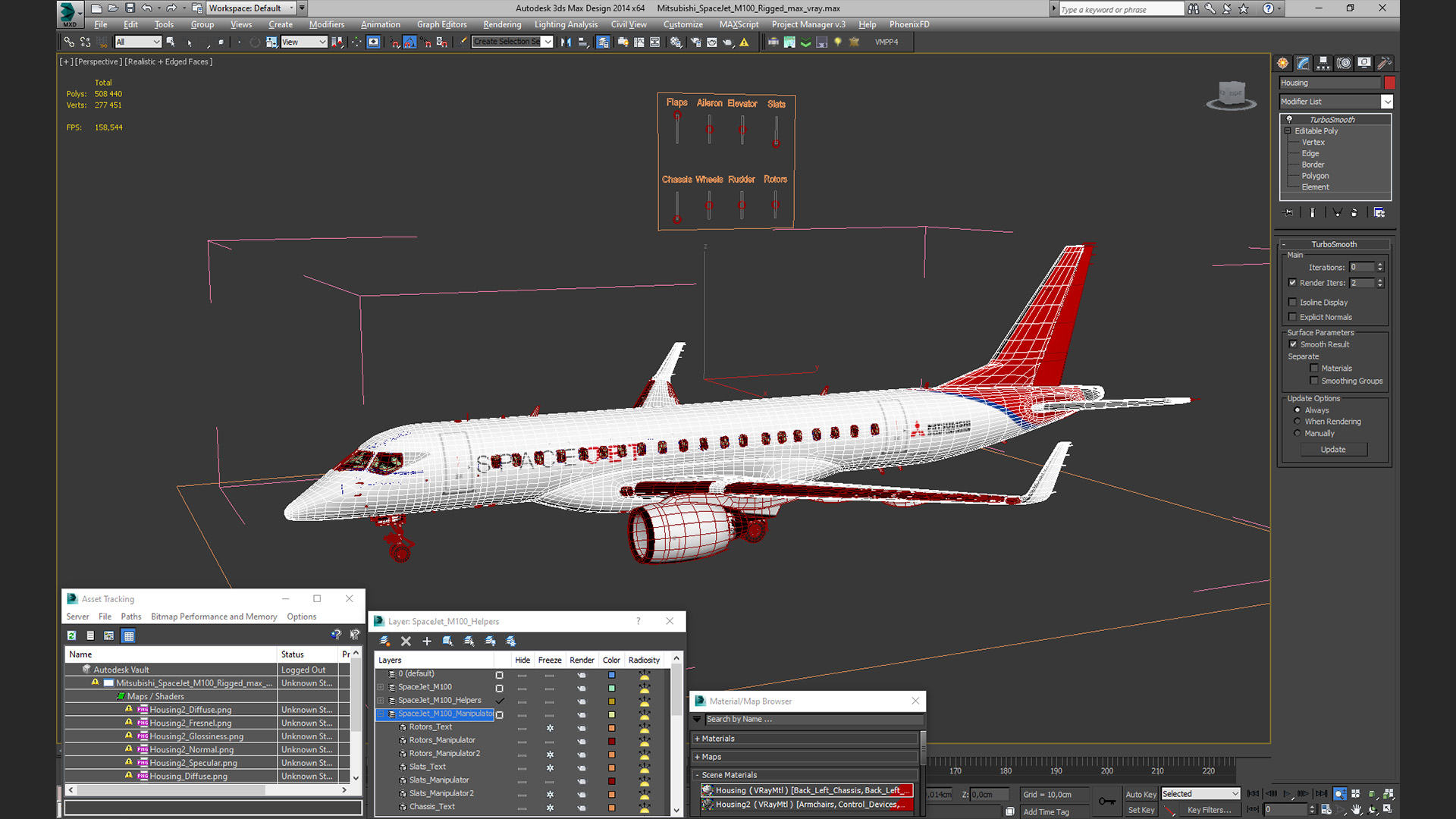Expand SpaceJet_M100 layer

pos(381,687)
